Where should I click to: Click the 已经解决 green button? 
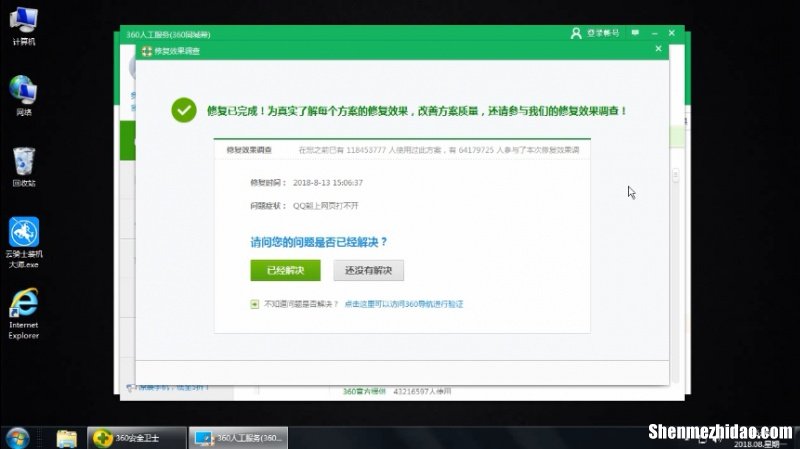coord(285,270)
